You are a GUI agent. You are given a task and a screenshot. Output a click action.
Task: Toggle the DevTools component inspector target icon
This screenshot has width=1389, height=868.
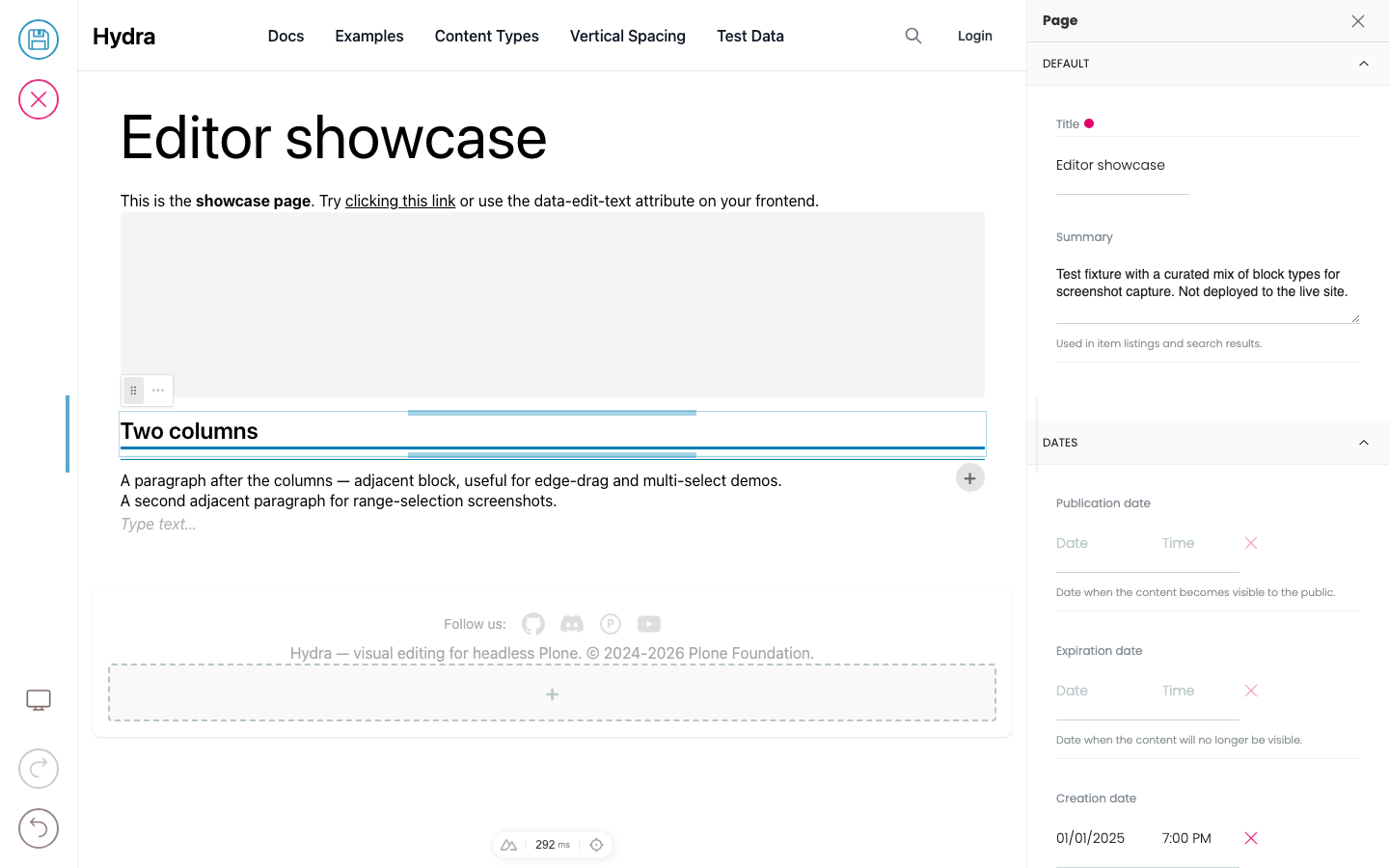[597, 845]
